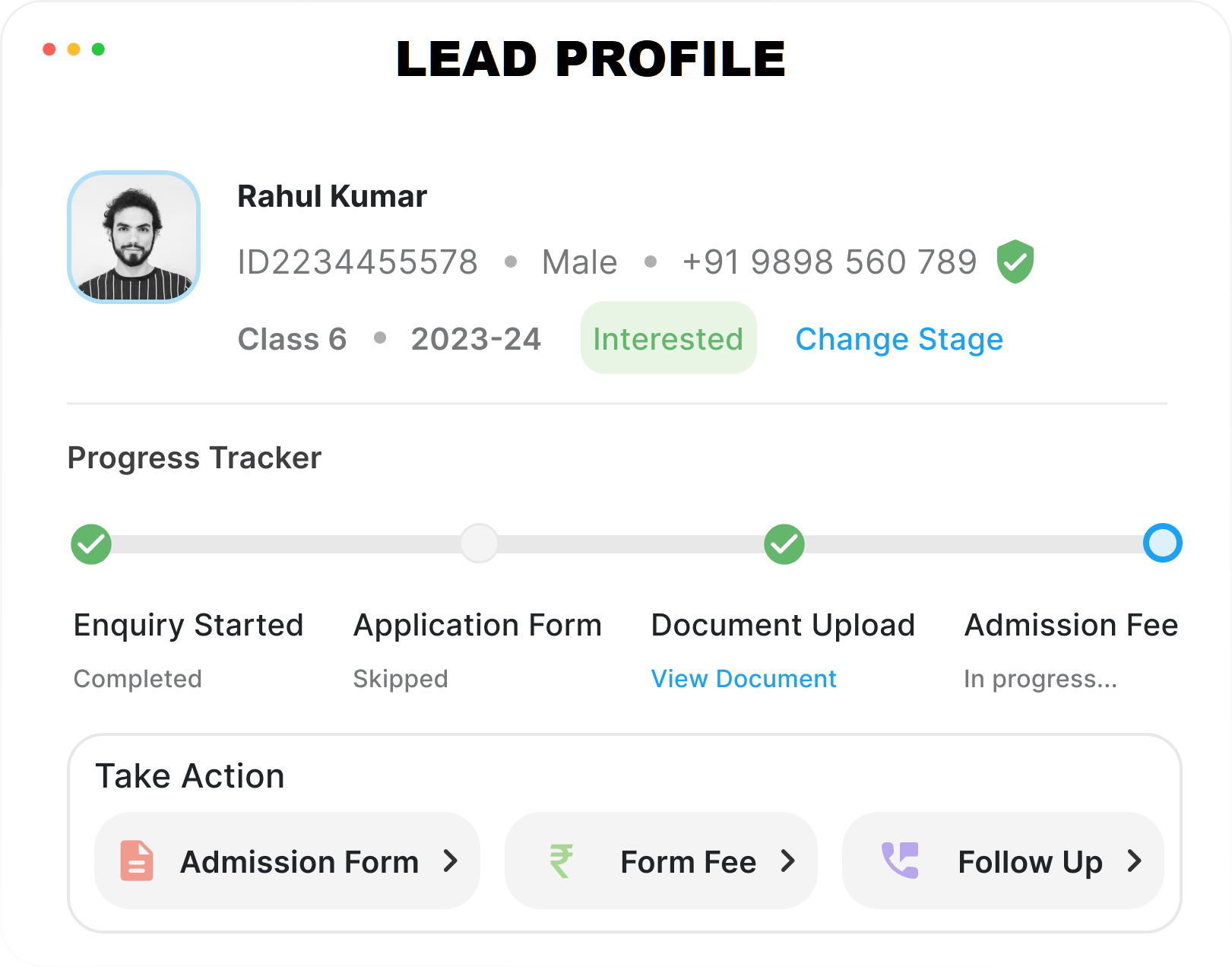Select the Enquiry Started completed checkmark
The height and width of the screenshot is (967, 1232).
(91, 544)
